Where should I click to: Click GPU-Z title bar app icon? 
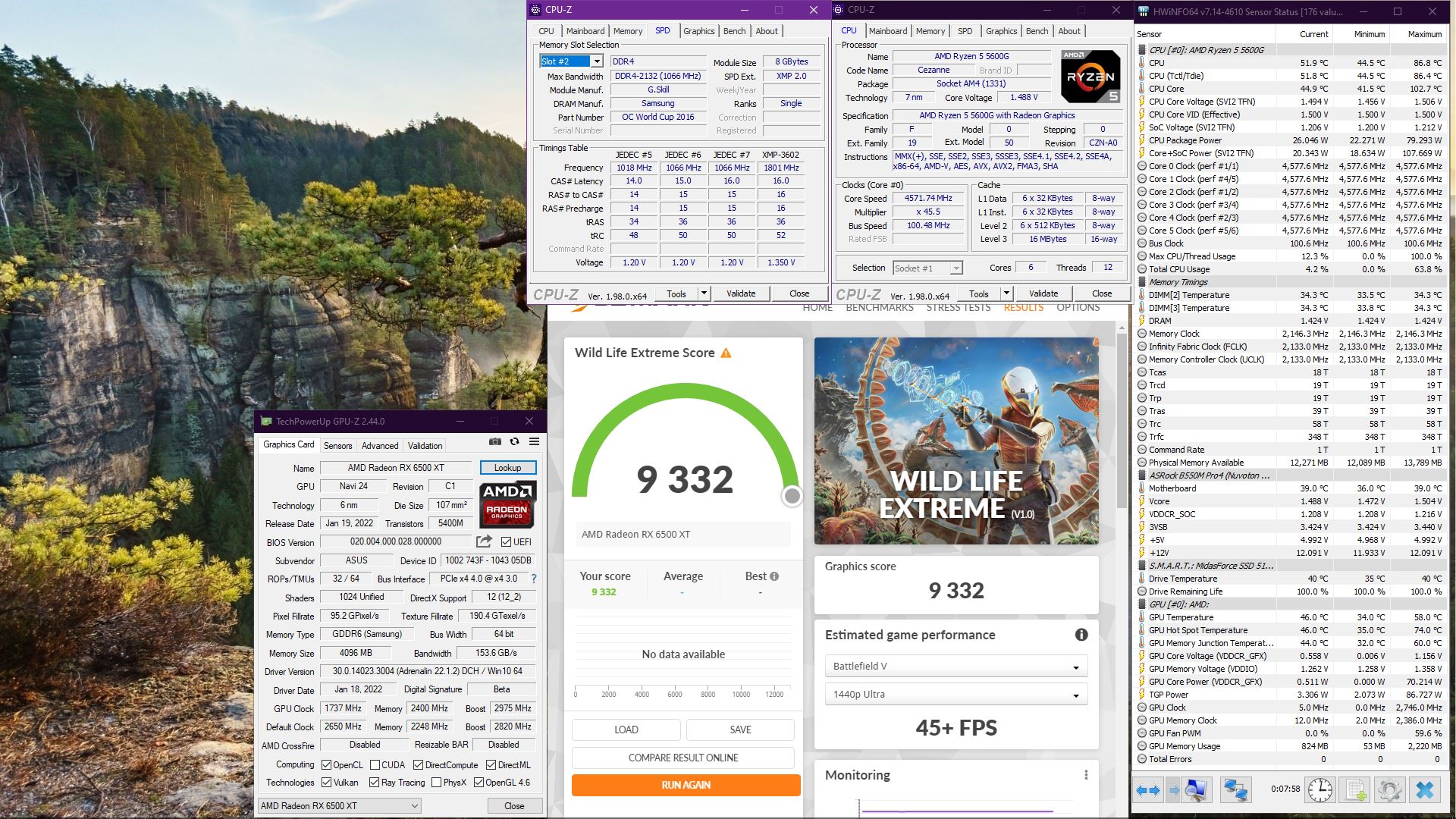[265, 421]
